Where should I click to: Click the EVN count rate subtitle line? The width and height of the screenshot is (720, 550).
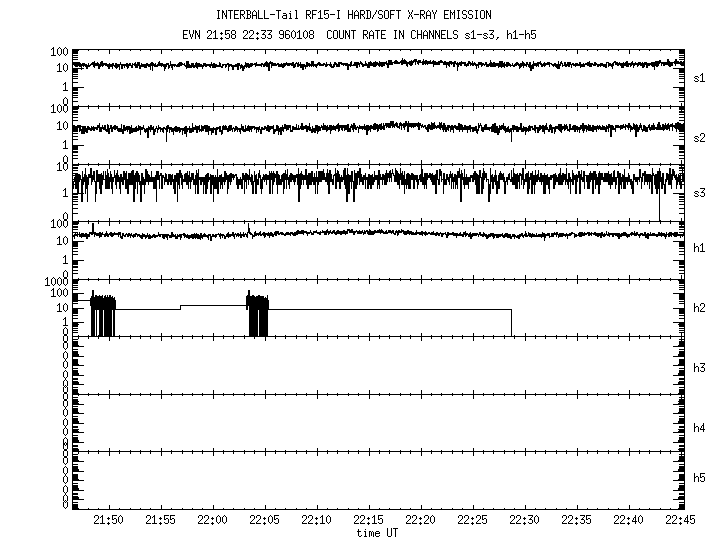pyautogui.click(x=360, y=34)
